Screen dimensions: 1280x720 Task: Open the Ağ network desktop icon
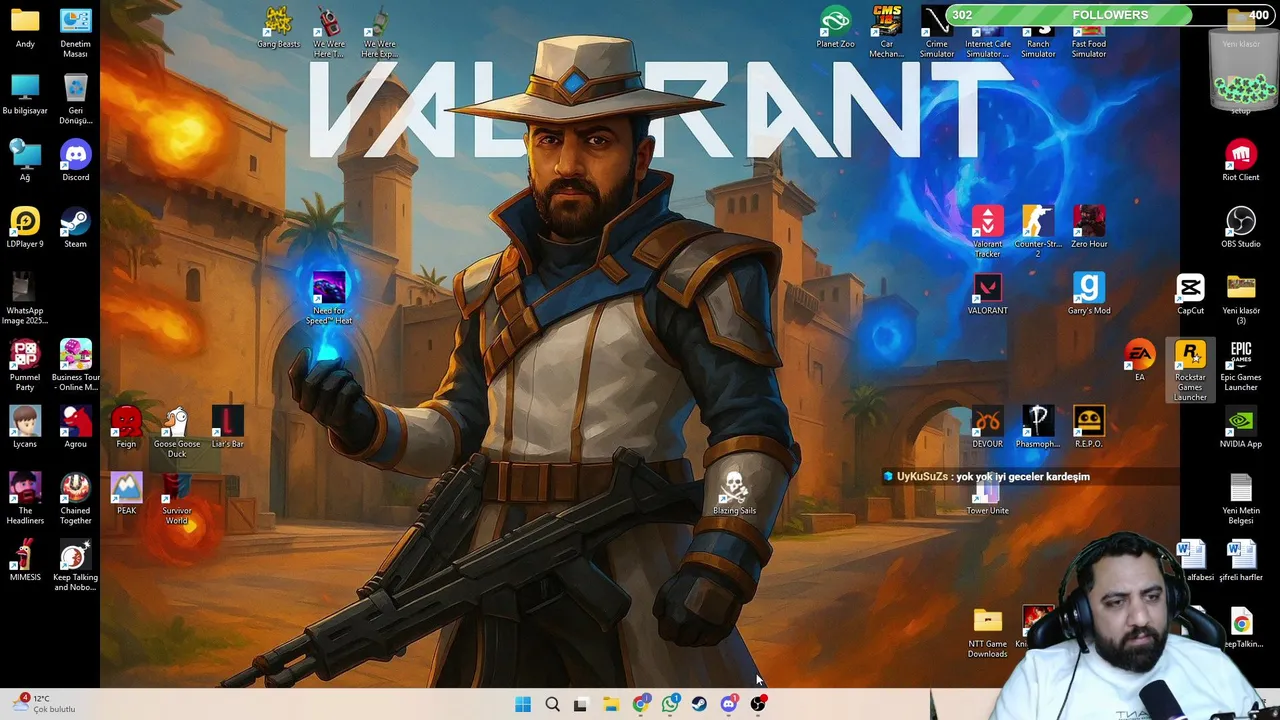[25, 161]
